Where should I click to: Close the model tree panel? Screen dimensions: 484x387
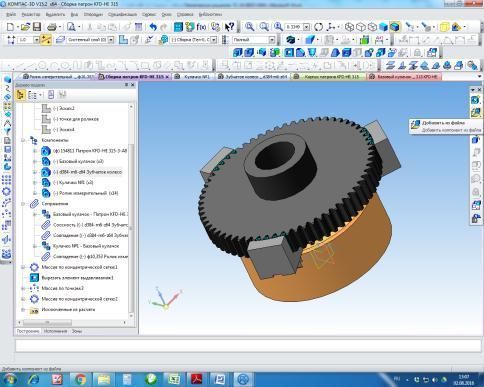tap(133, 85)
